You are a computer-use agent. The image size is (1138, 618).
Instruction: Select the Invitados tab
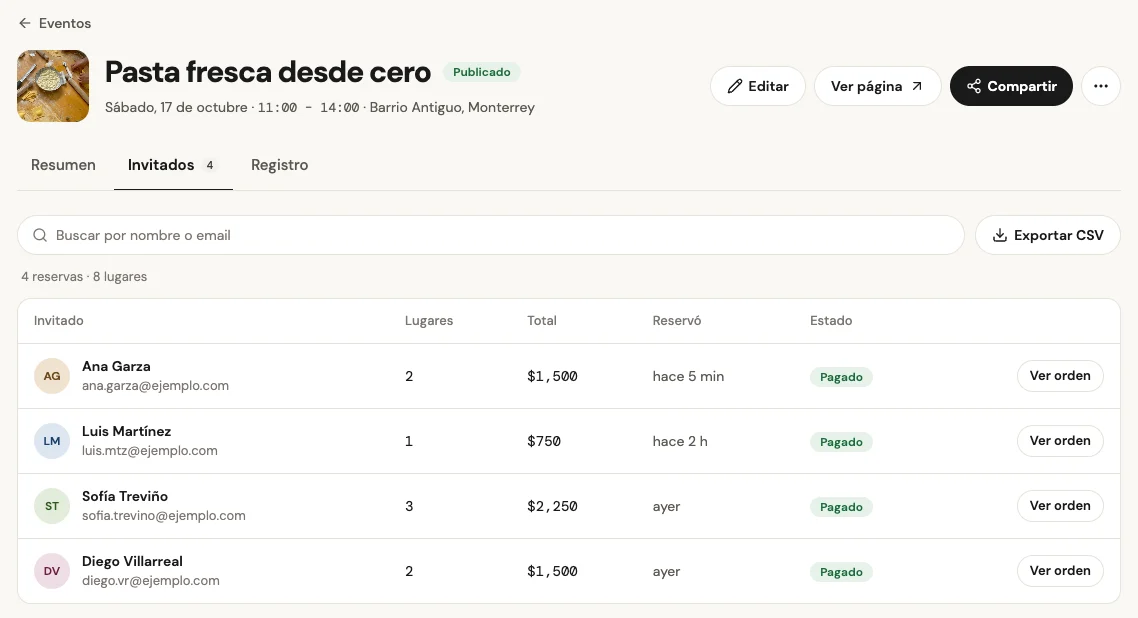tap(173, 165)
